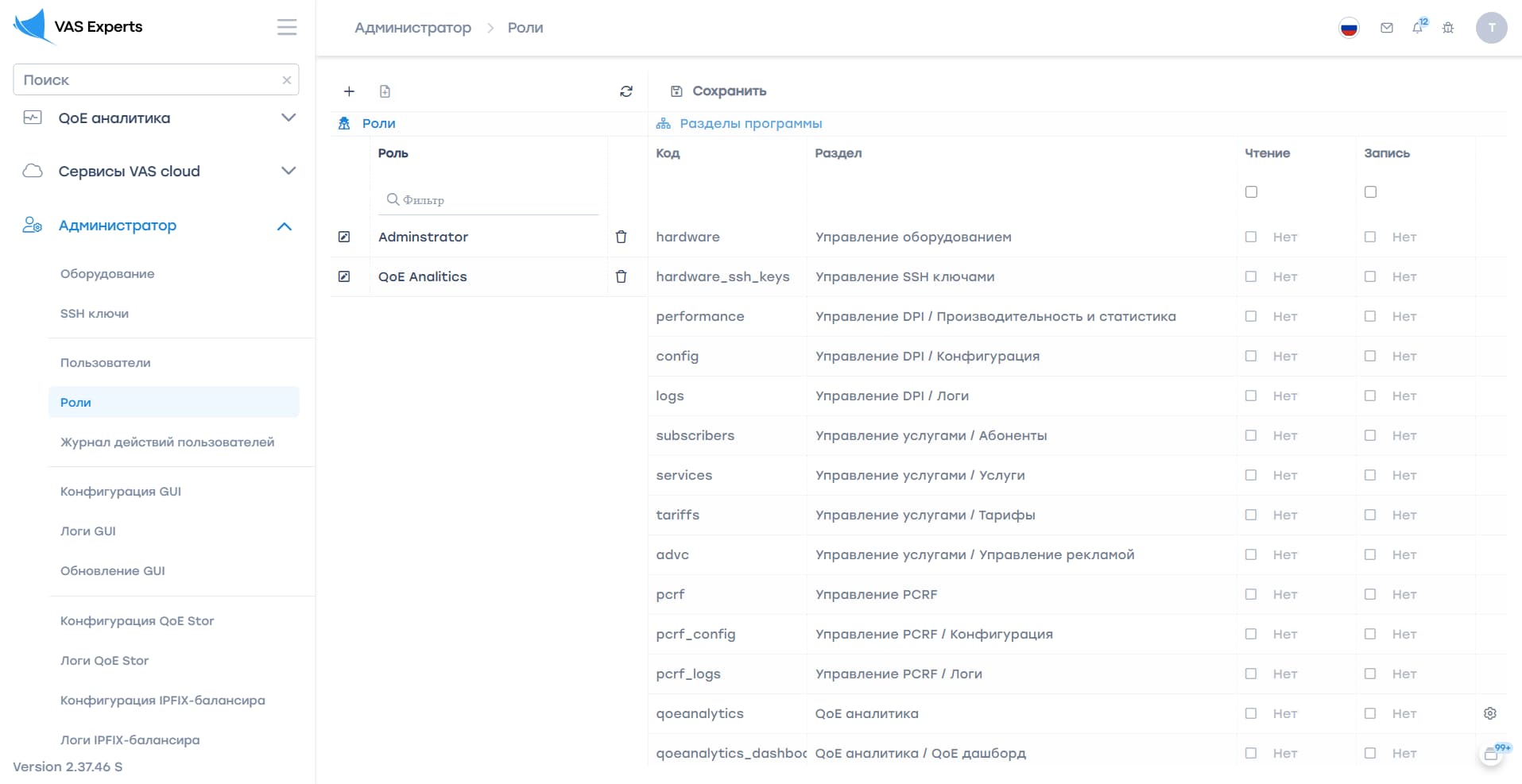
Task: Enable Чтение for hardware row
Action: click(x=1251, y=237)
